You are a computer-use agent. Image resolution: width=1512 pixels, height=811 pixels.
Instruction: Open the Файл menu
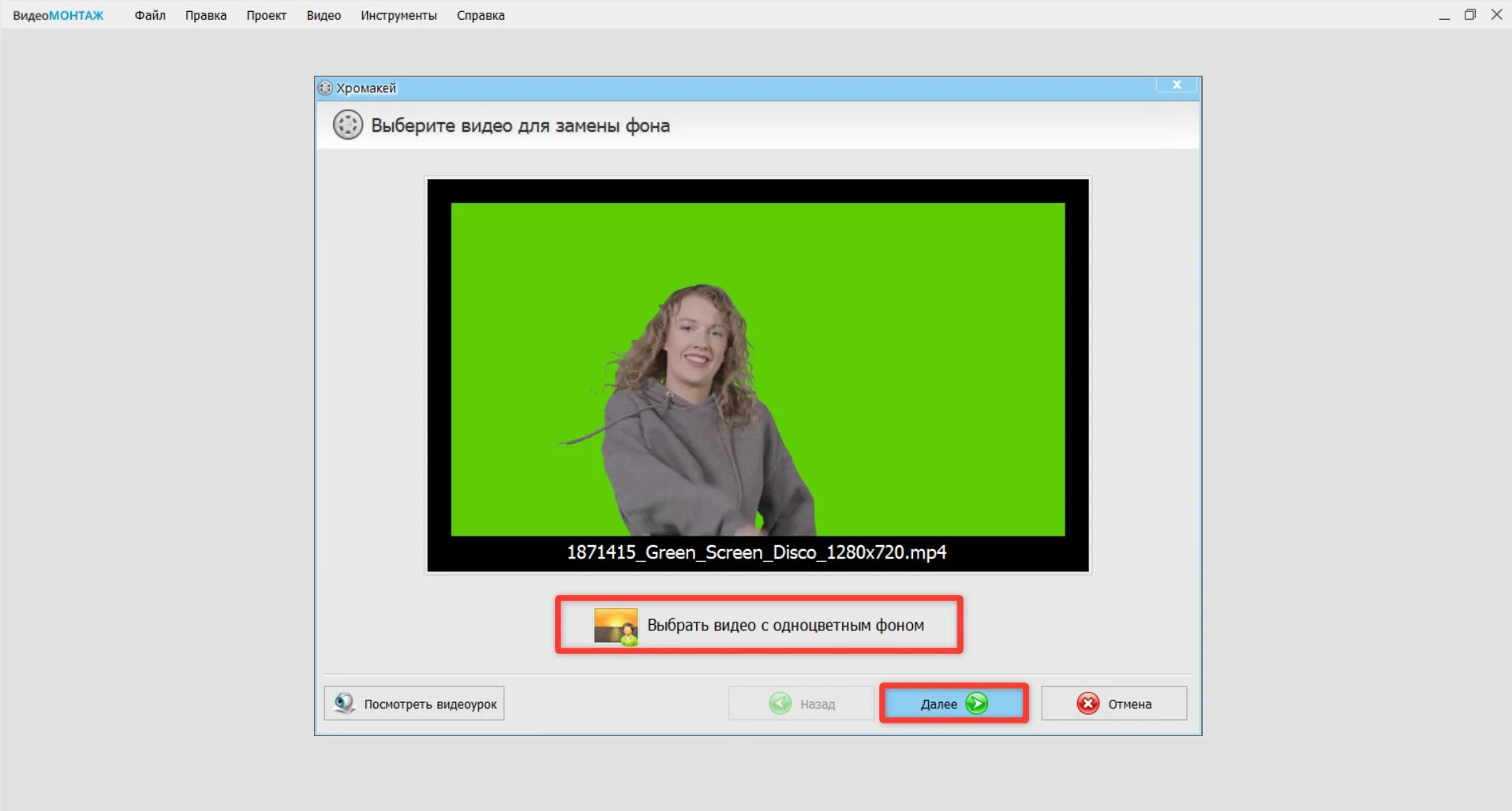(150, 16)
